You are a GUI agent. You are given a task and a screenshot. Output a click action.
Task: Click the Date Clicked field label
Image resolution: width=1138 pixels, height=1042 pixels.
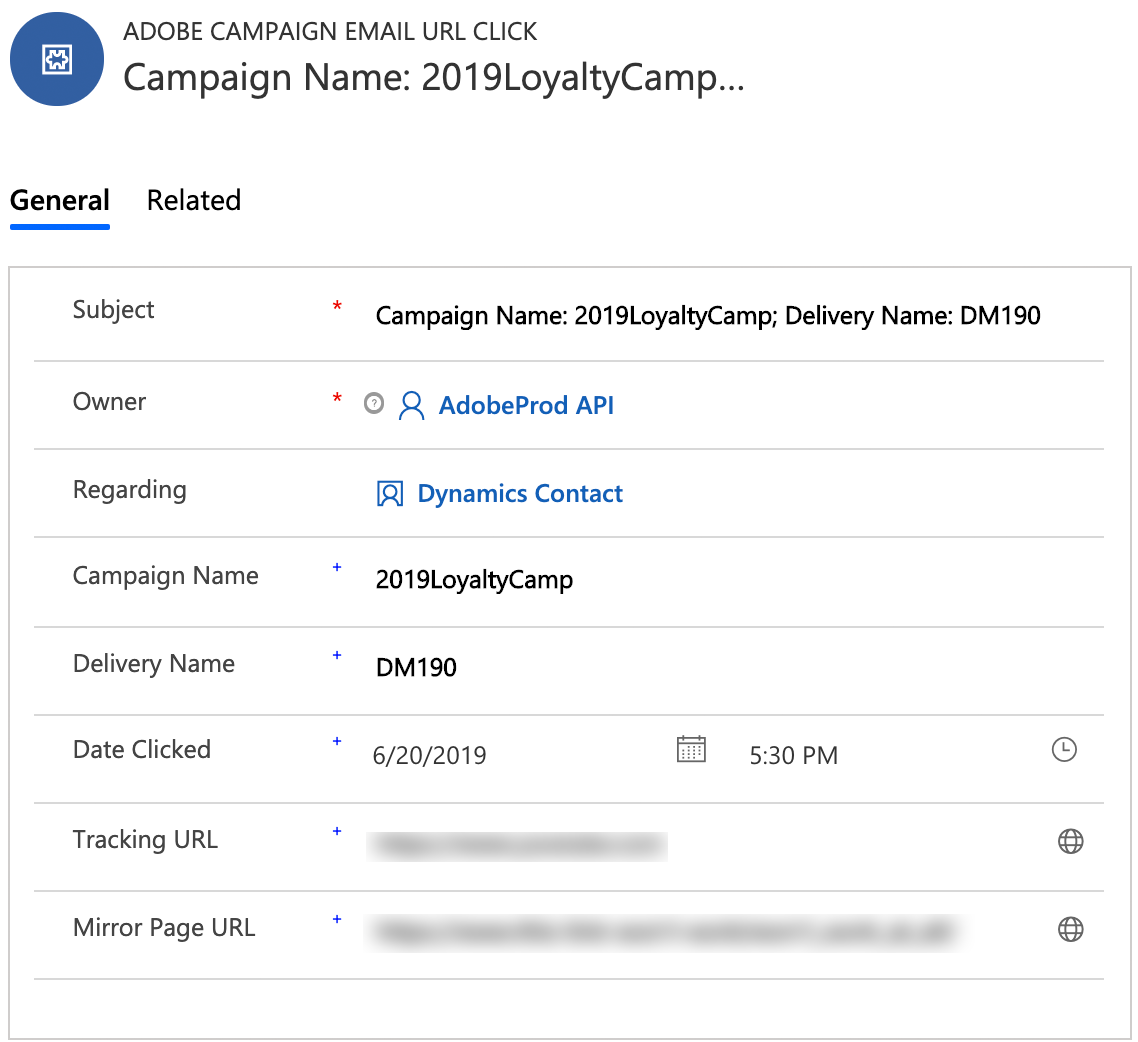(x=142, y=750)
